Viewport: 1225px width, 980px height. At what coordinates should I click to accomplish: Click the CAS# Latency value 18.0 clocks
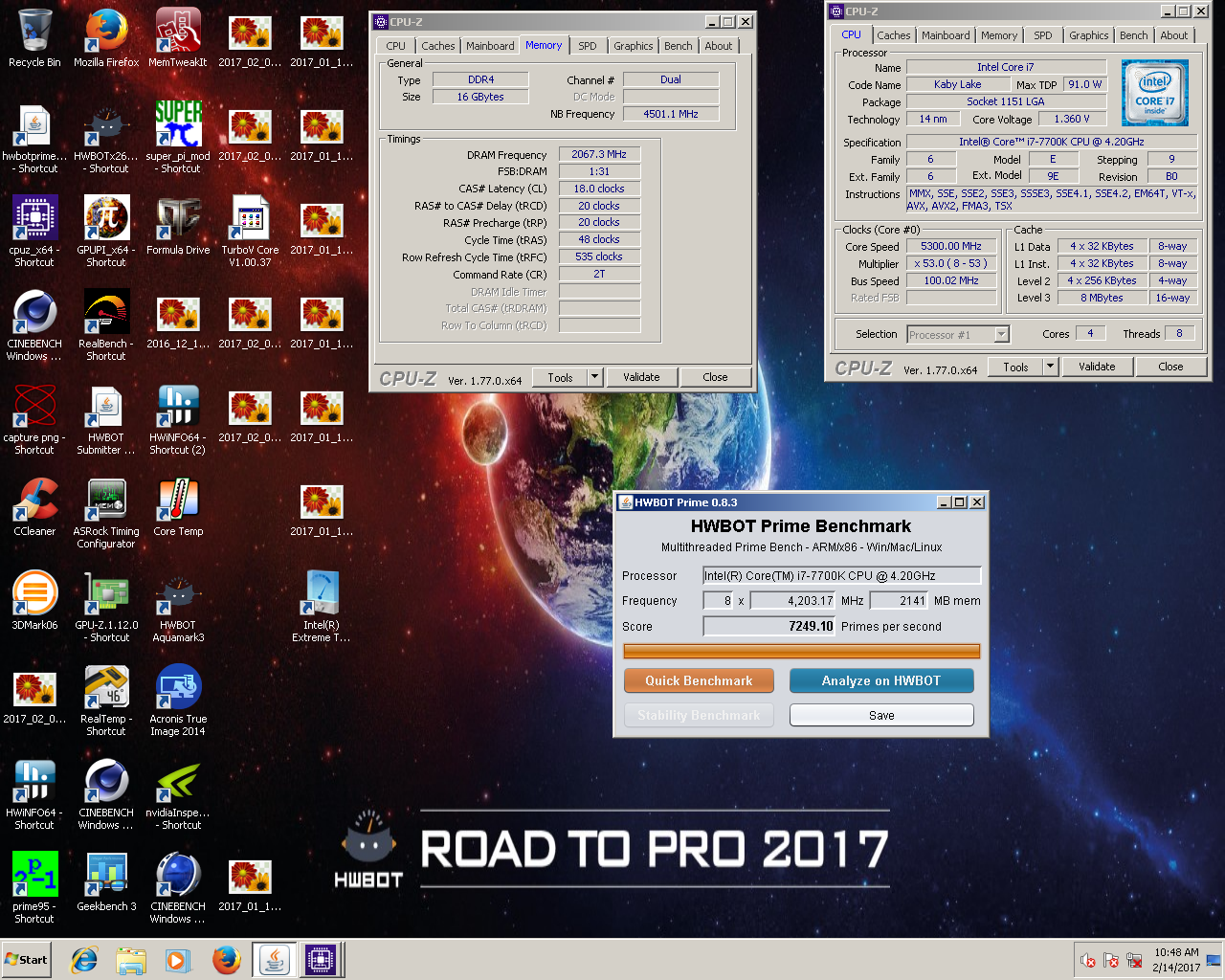(x=599, y=189)
